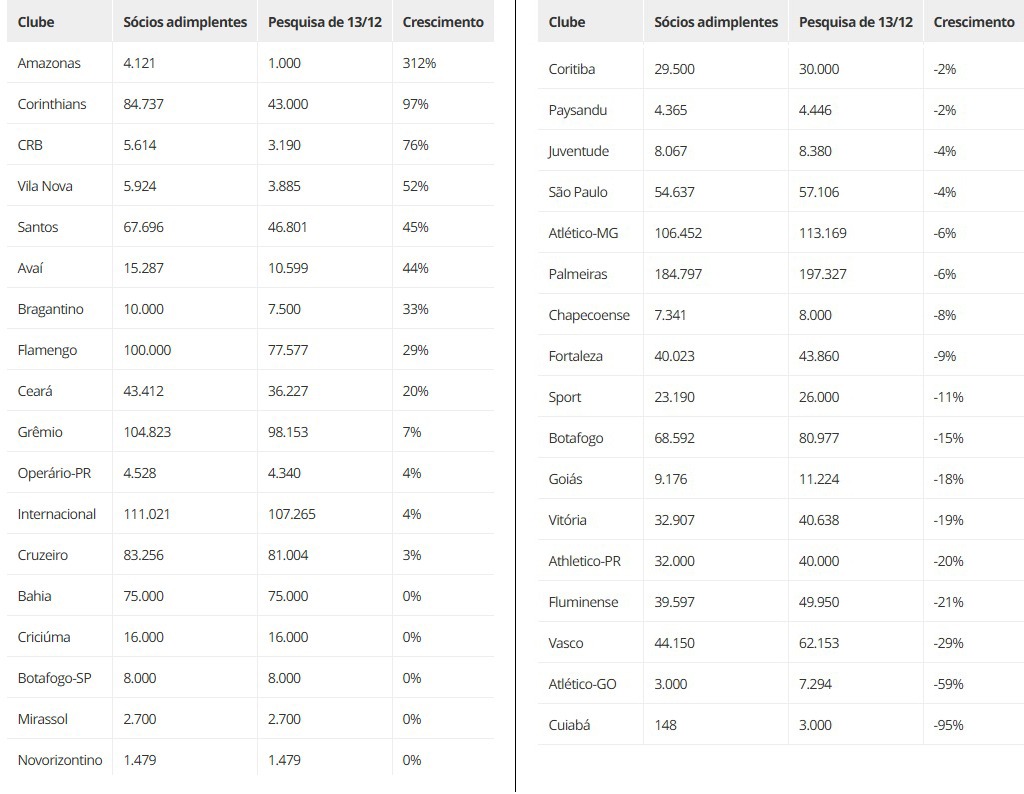Click the Atlético-MG club name
The width and height of the screenshot is (1024, 794).
click(583, 233)
